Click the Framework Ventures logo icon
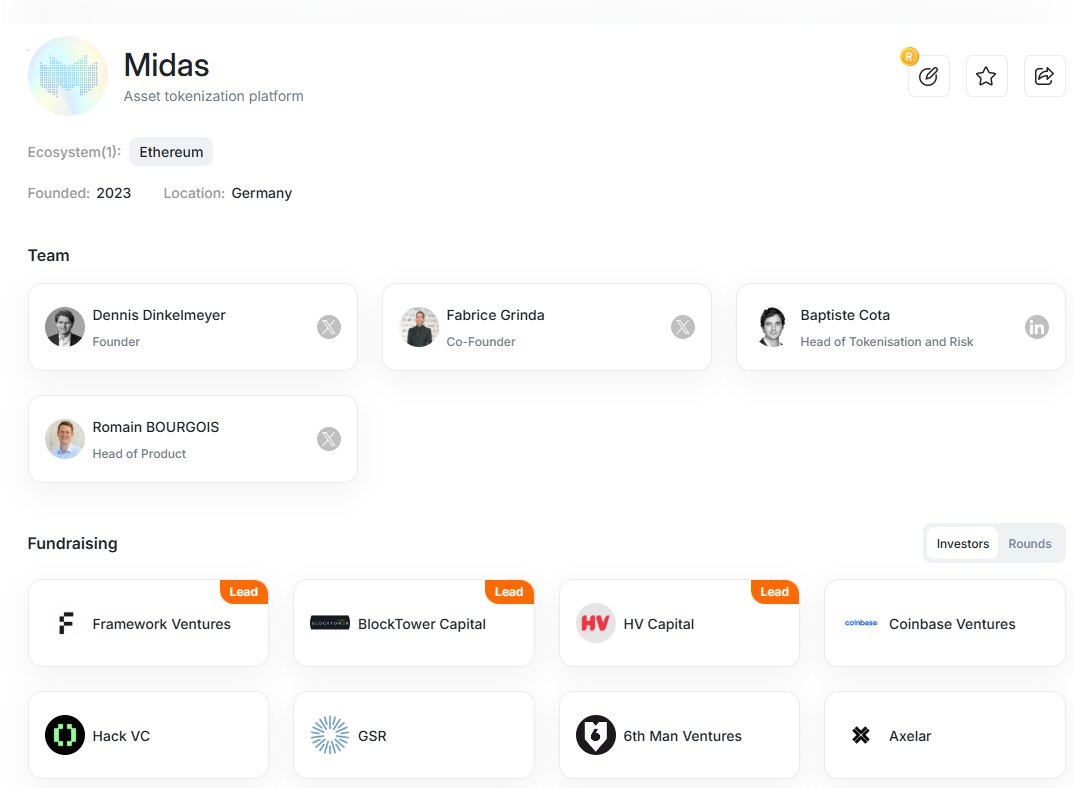The image size is (1074, 788). tap(66, 623)
